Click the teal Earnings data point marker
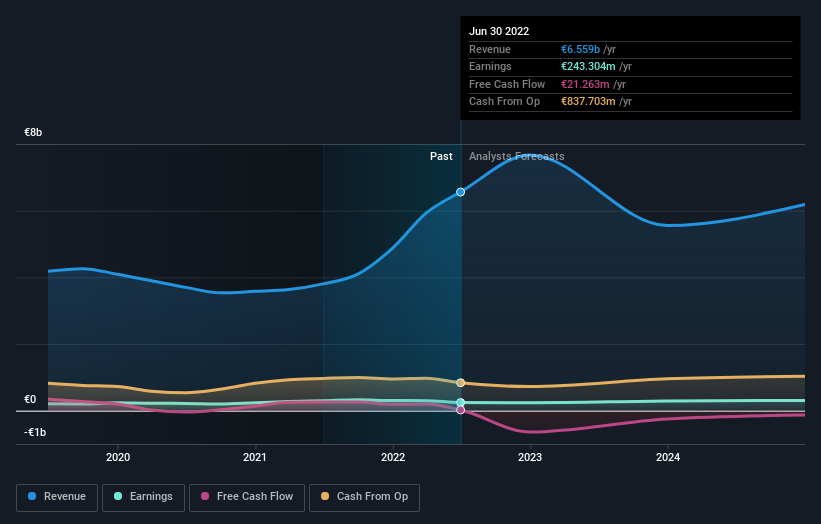 [460, 403]
